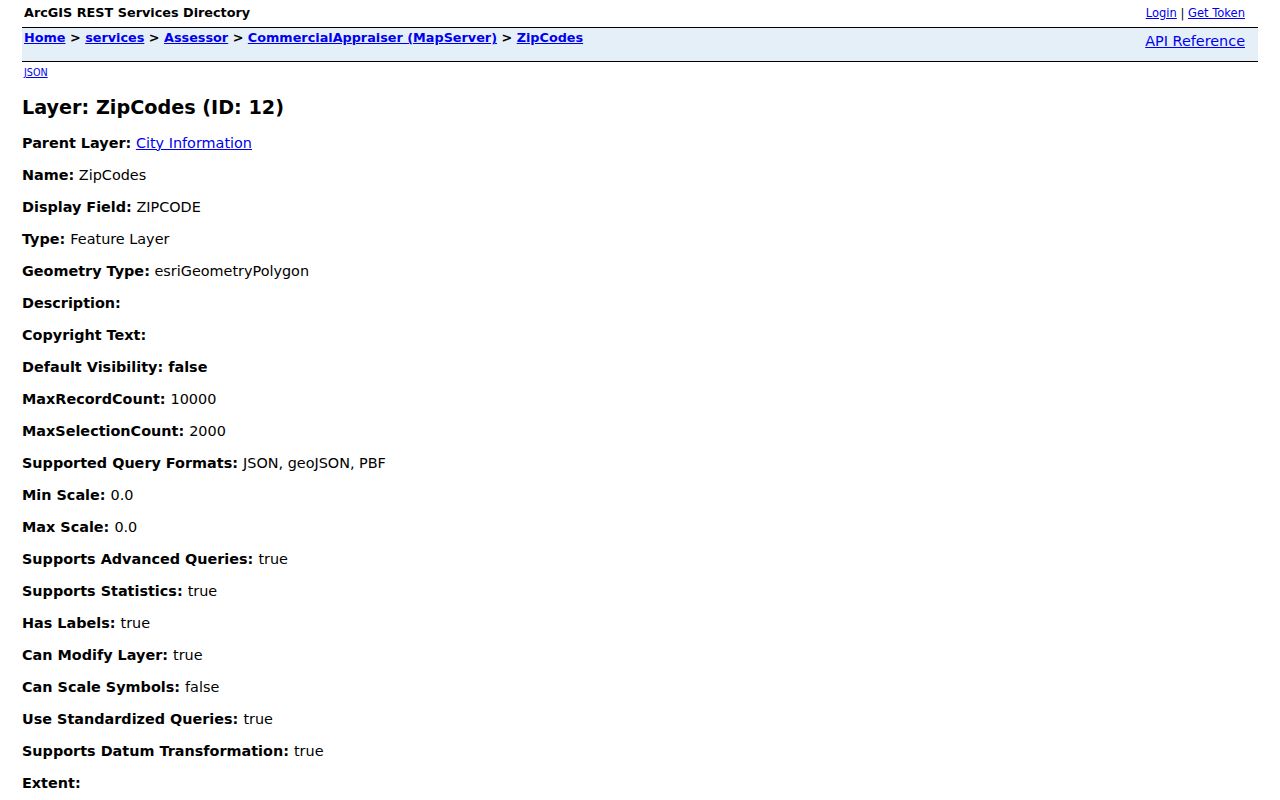Open the services breadcrumb link
Screen dimensions: 1280x800
114,38
